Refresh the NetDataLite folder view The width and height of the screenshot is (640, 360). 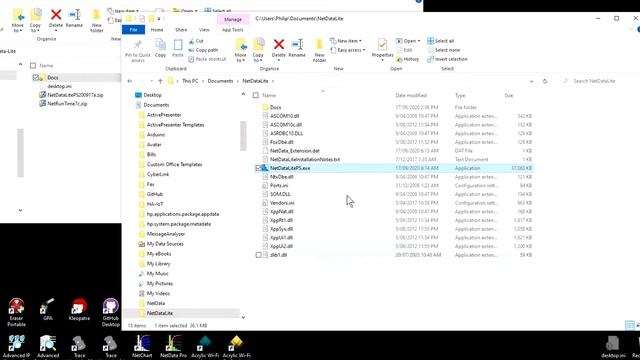[545, 81]
